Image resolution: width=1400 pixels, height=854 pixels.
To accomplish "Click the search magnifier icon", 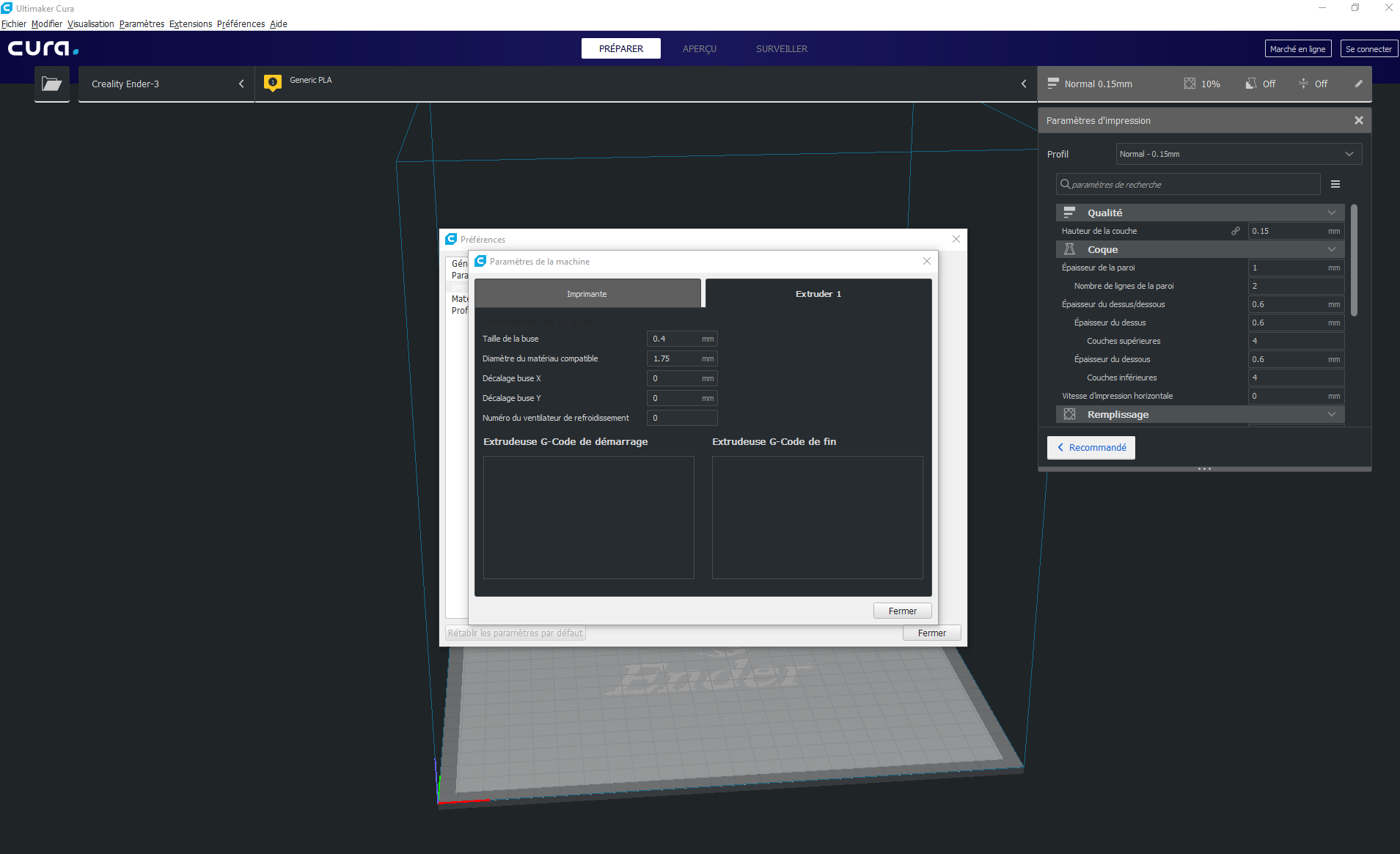I will pyautogui.click(x=1065, y=184).
